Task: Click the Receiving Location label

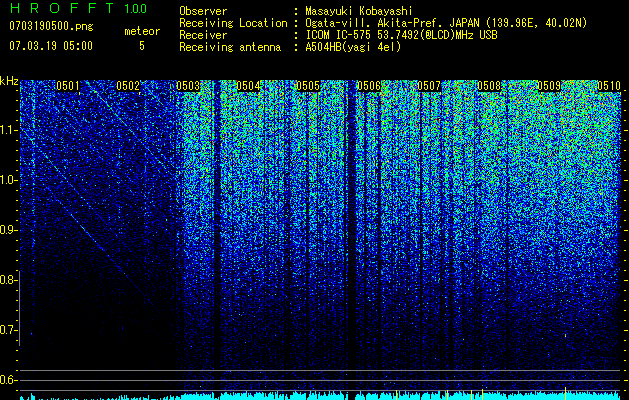Action: coord(233,23)
